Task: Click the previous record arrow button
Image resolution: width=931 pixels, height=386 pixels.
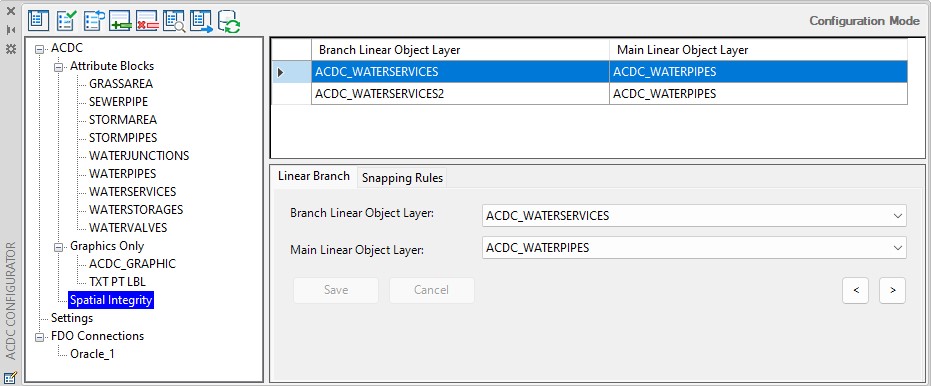Action: (x=856, y=290)
